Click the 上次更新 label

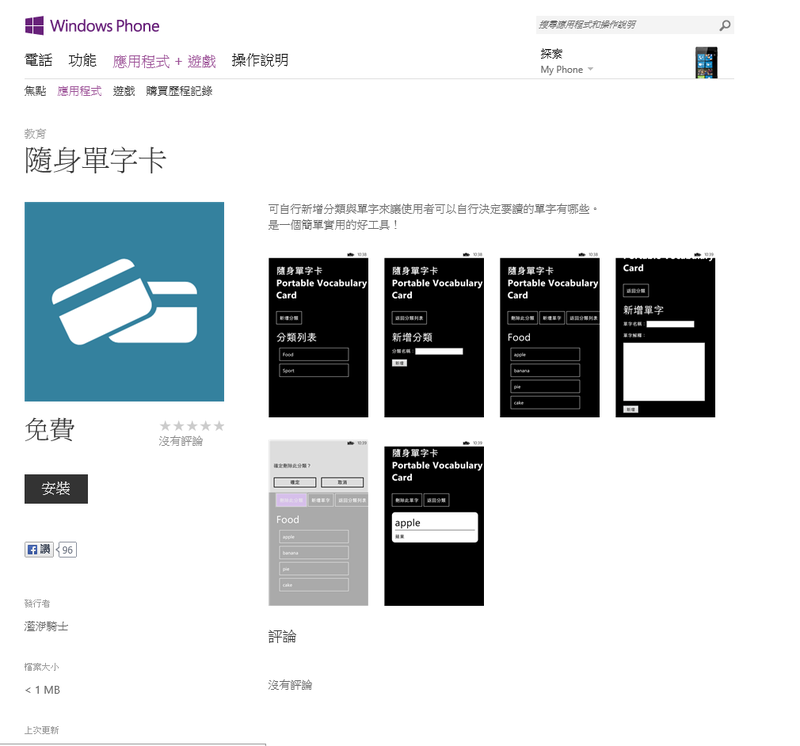pyautogui.click(x=42, y=730)
